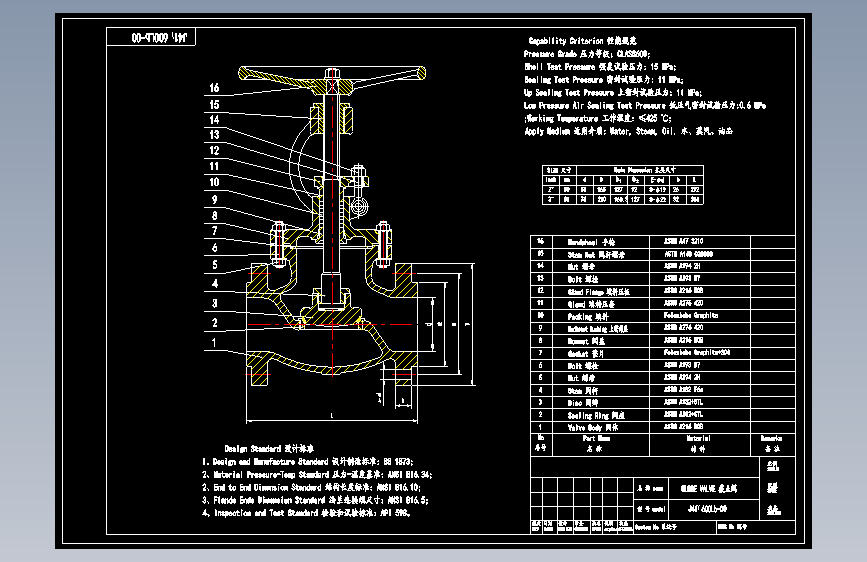Select the 'Gland' part name in row 11
Screen dimensions: 867x562
coord(591,304)
